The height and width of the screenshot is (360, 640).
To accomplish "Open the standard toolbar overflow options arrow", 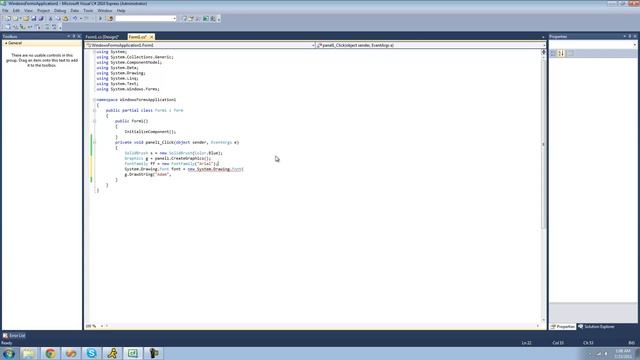I will coord(219,19).
